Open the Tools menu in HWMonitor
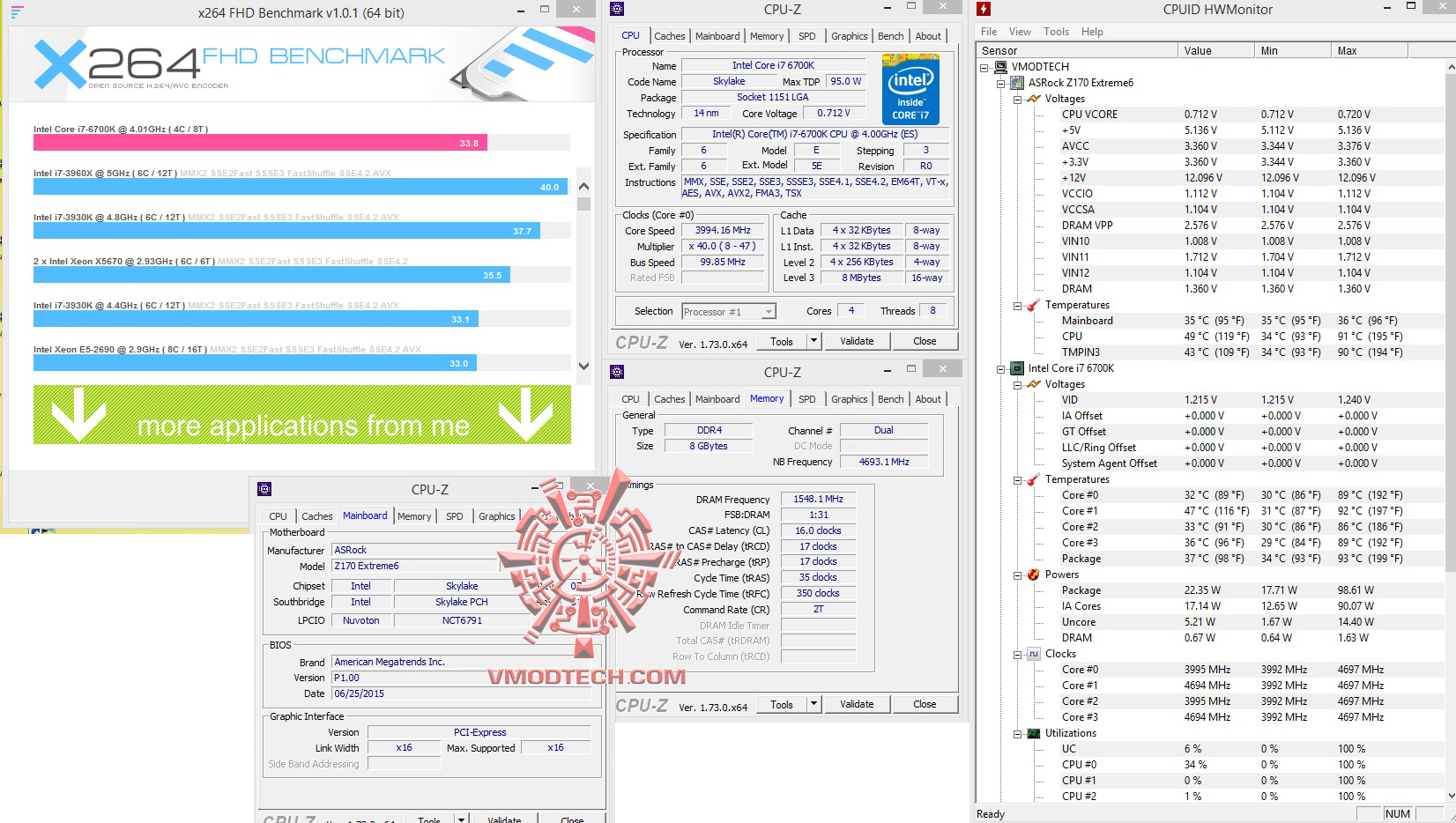Image resolution: width=1456 pixels, height=823 pixels. (x=1056, y=32)
